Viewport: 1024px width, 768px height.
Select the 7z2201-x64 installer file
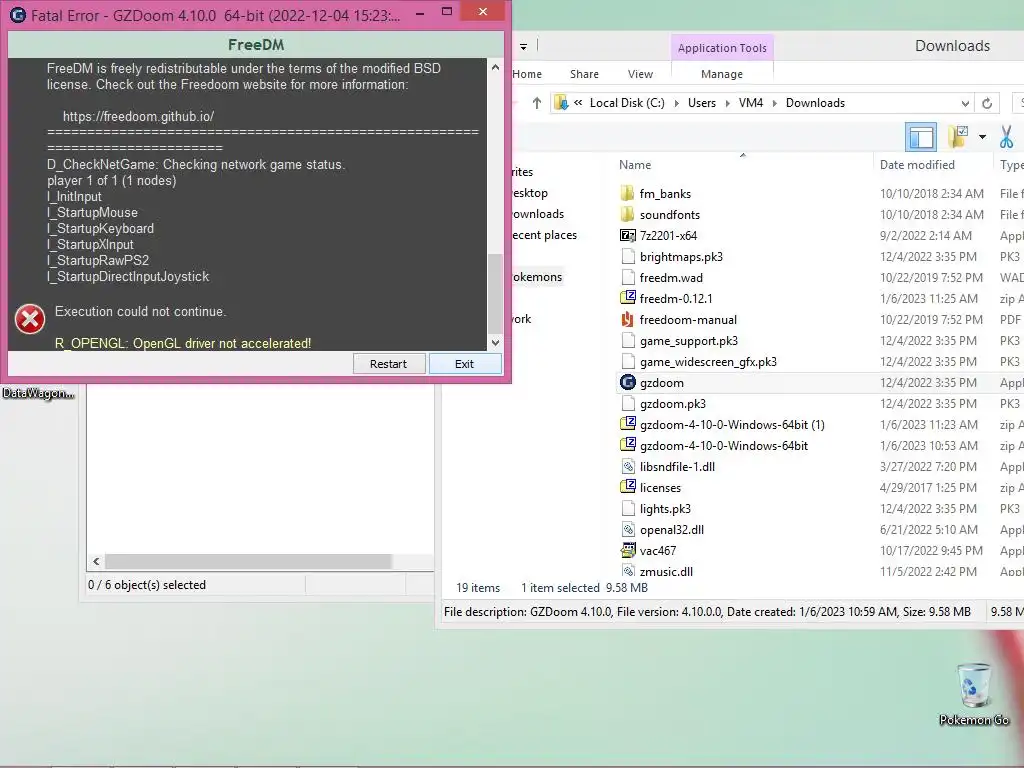tap(668, 236)
